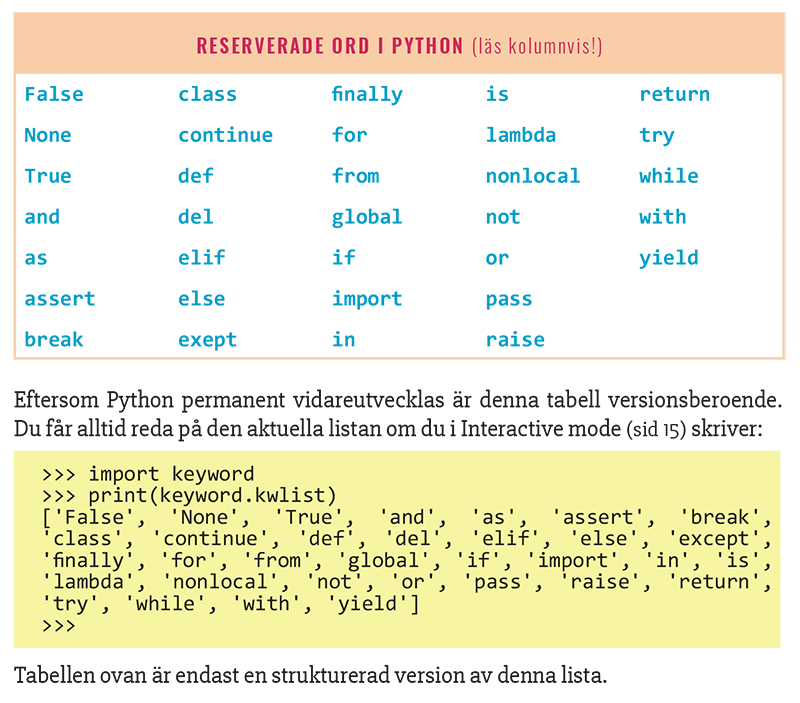This screenshot has height=703, width=800.
Task: Click the empty '>>>' prompt on the last code line
Action: tap(59, 626)
